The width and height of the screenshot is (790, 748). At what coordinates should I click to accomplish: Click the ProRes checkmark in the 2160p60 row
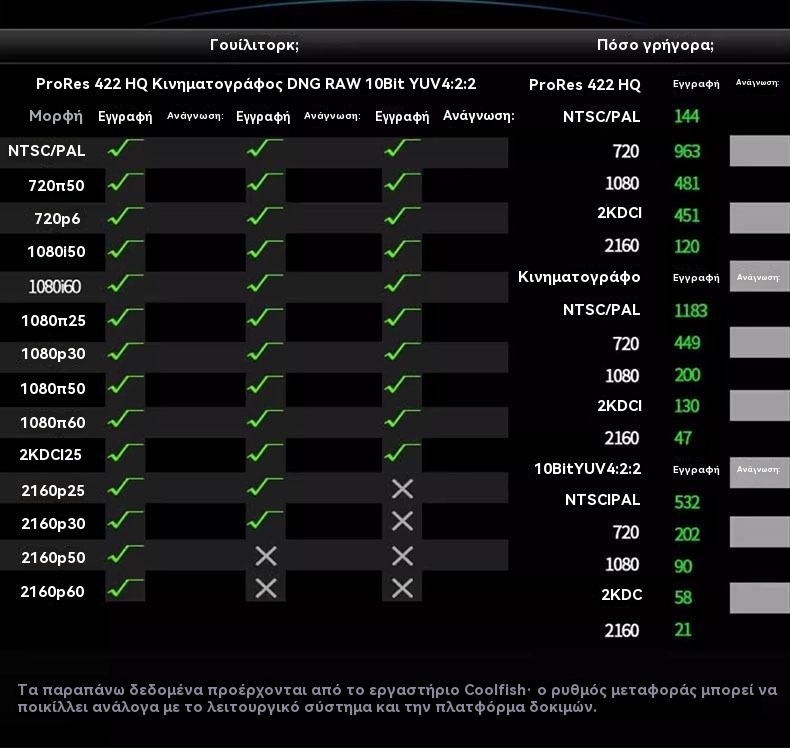pyautogui.click(x=125, y=589)
